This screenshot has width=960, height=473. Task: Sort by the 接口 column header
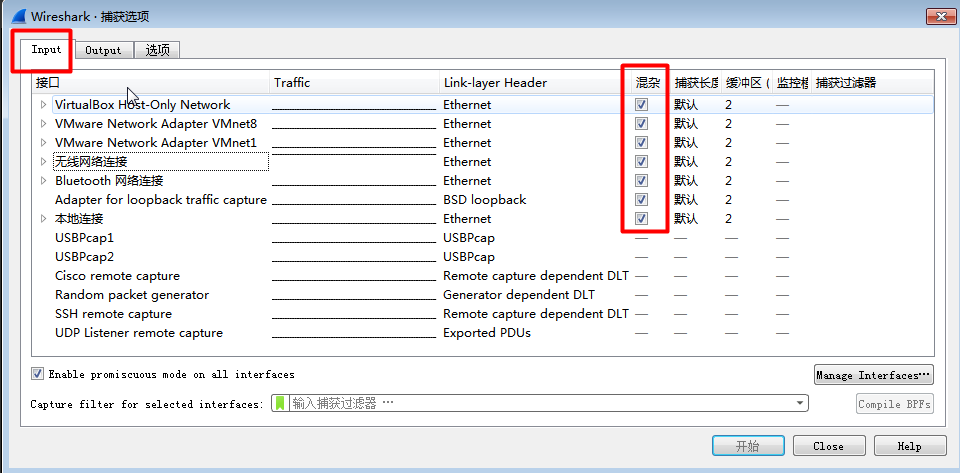151,83
